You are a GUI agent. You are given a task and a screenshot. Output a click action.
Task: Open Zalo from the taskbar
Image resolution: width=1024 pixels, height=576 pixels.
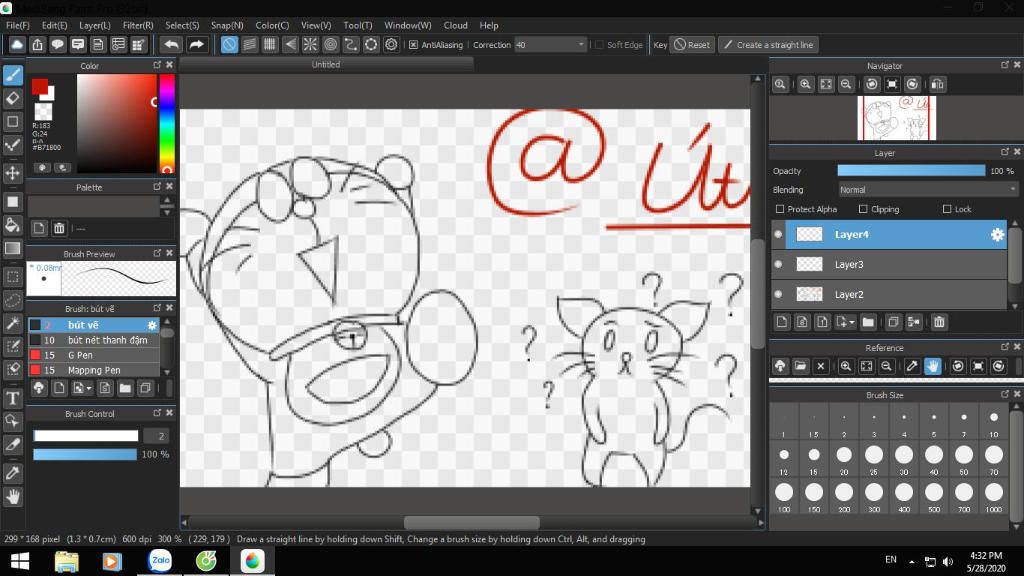pyautogui.click(x=160, y=560)
